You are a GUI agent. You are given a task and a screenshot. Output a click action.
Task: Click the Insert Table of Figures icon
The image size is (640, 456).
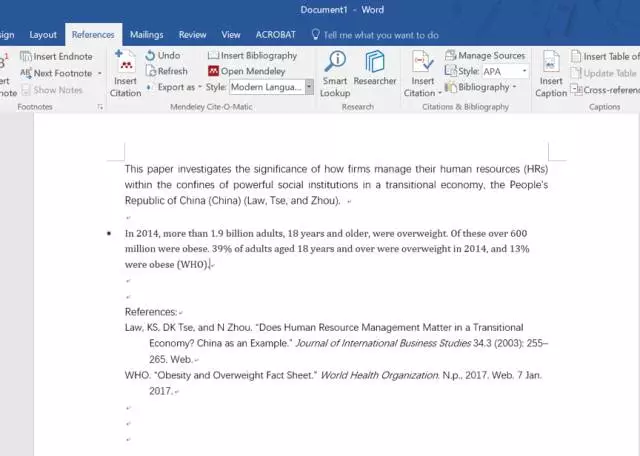click(x=576, y=56)
